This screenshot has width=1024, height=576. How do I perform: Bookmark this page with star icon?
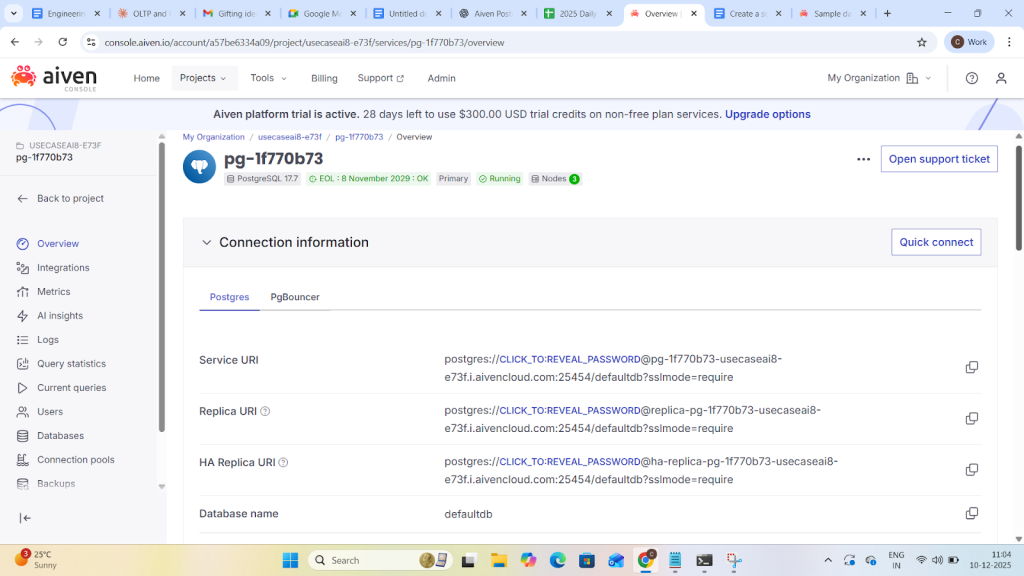pyautogui.click(x=921, y=42)
